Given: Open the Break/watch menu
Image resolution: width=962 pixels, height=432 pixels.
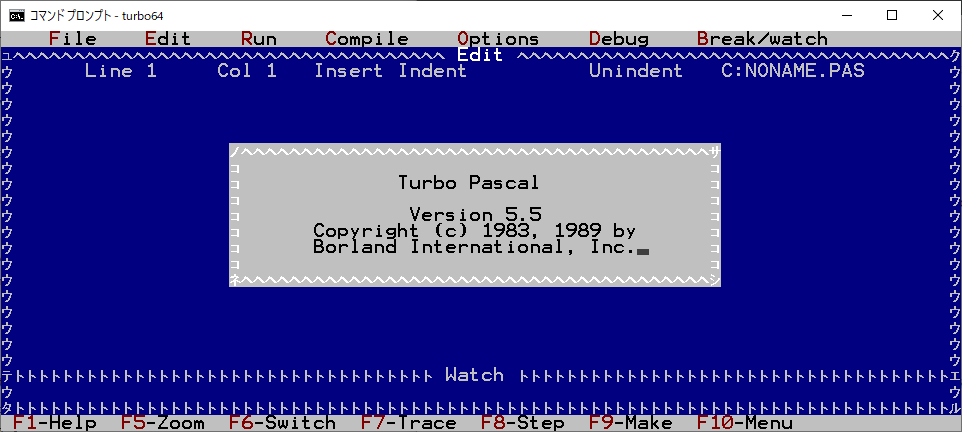Looking at the screenshot, I should pyautogui.click(x=763, y=39).
